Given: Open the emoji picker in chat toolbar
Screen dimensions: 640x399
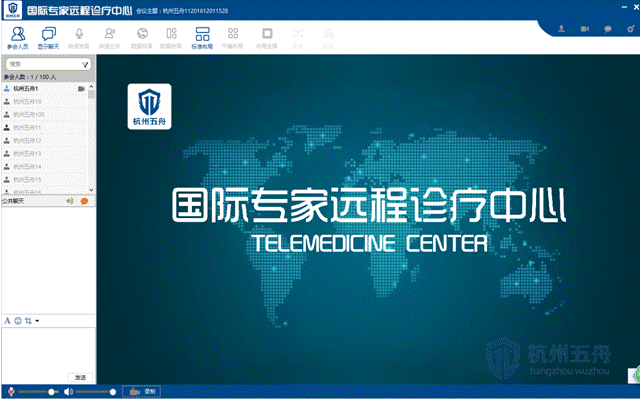Looking at the screenshot, I should pos(18,321).
